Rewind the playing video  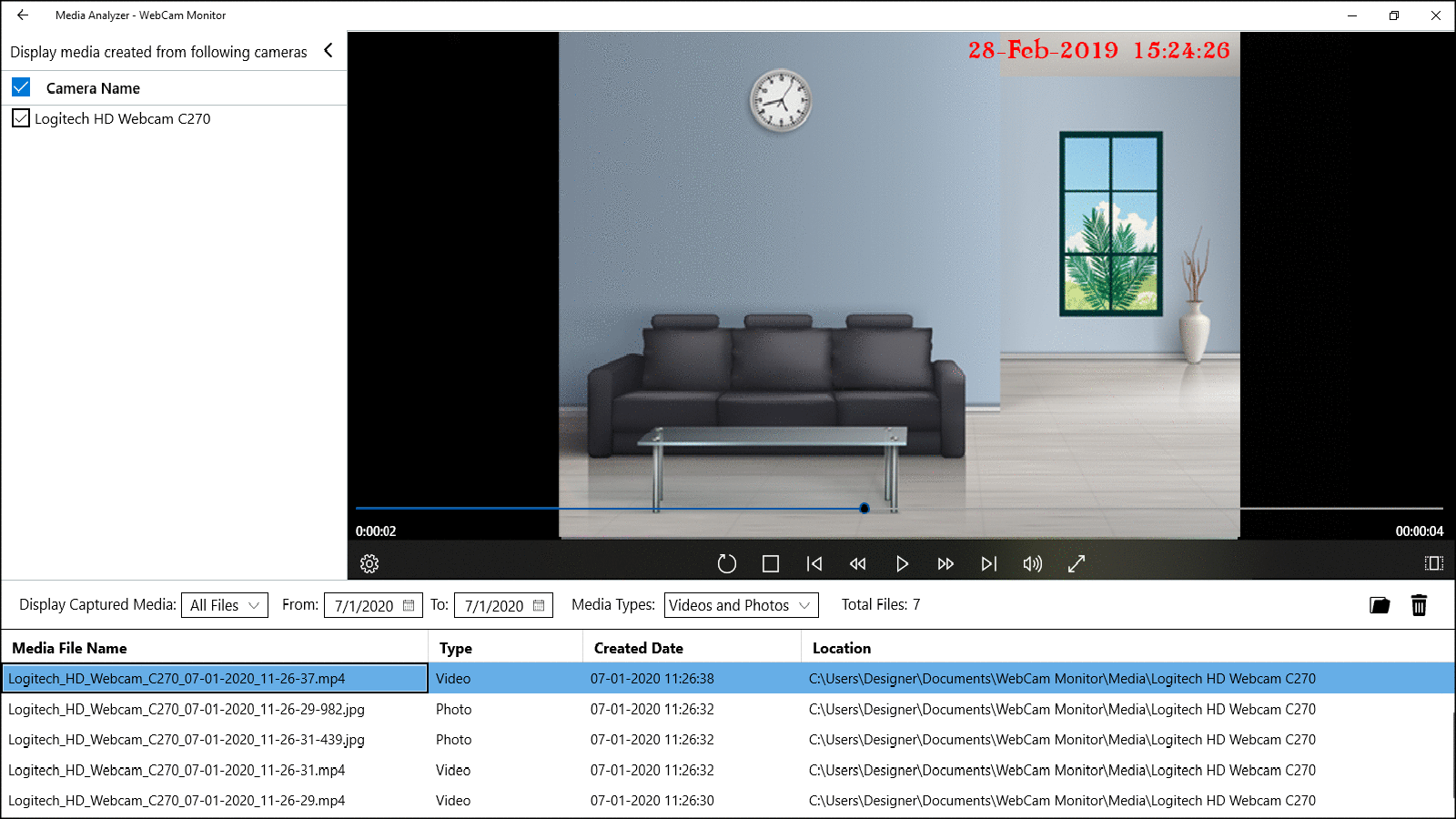pyautogui.click(x=857, y=563)
